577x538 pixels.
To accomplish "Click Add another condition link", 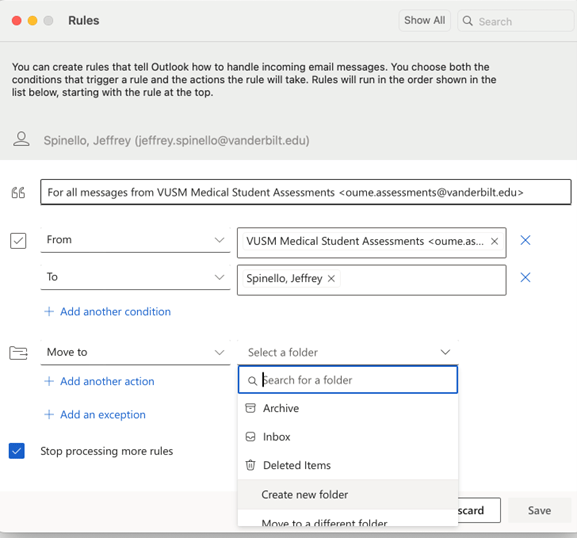I will pyautogui.click(x=116, y=312).
